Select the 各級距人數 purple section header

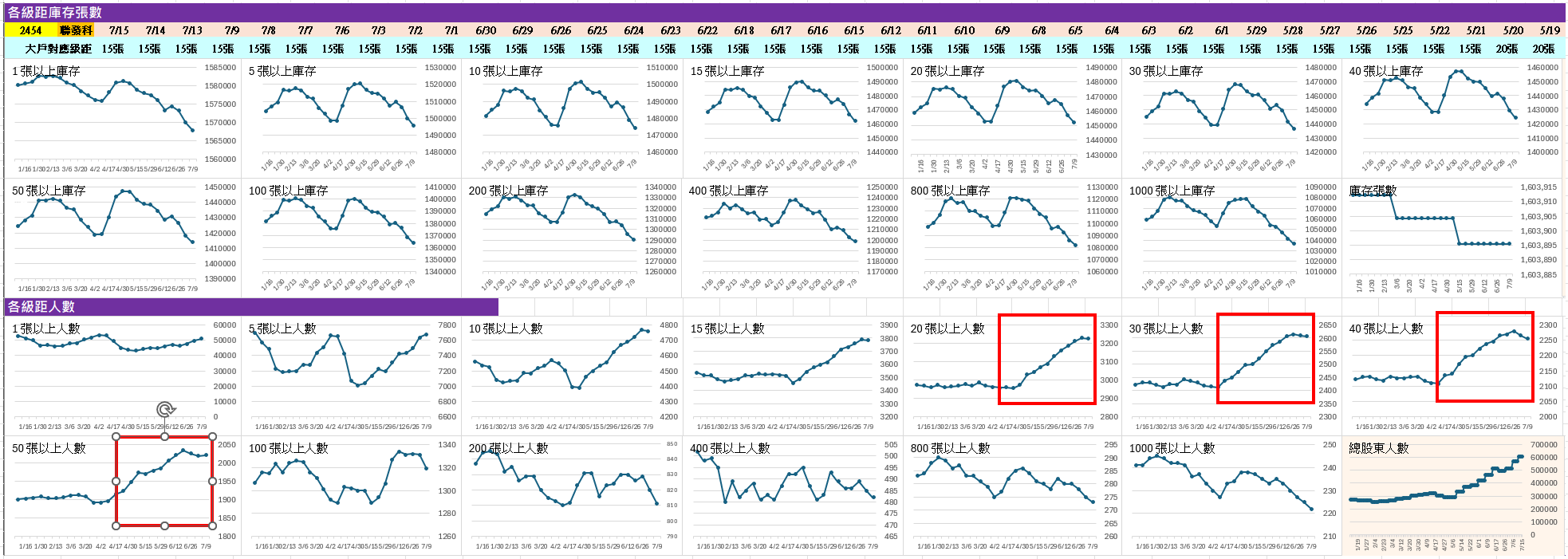[x=251, y=307]
